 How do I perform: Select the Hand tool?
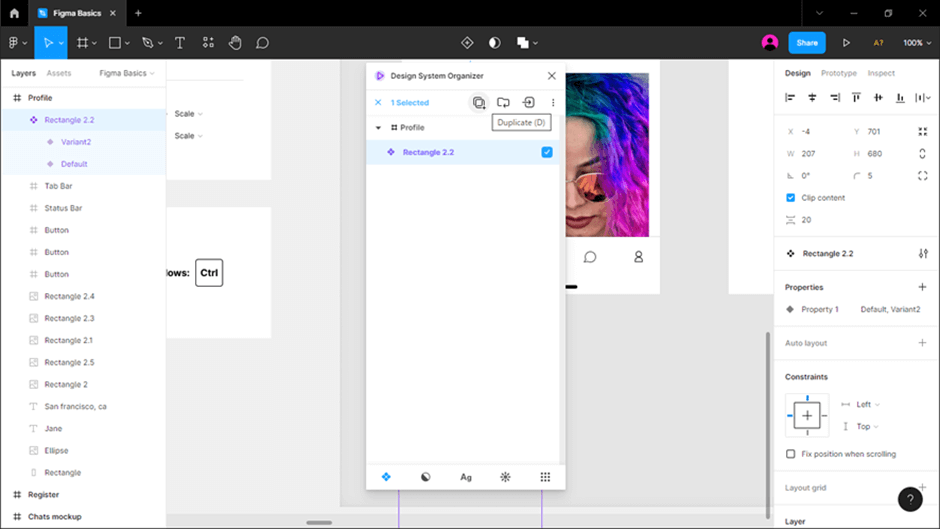click(x=235, y=43)
